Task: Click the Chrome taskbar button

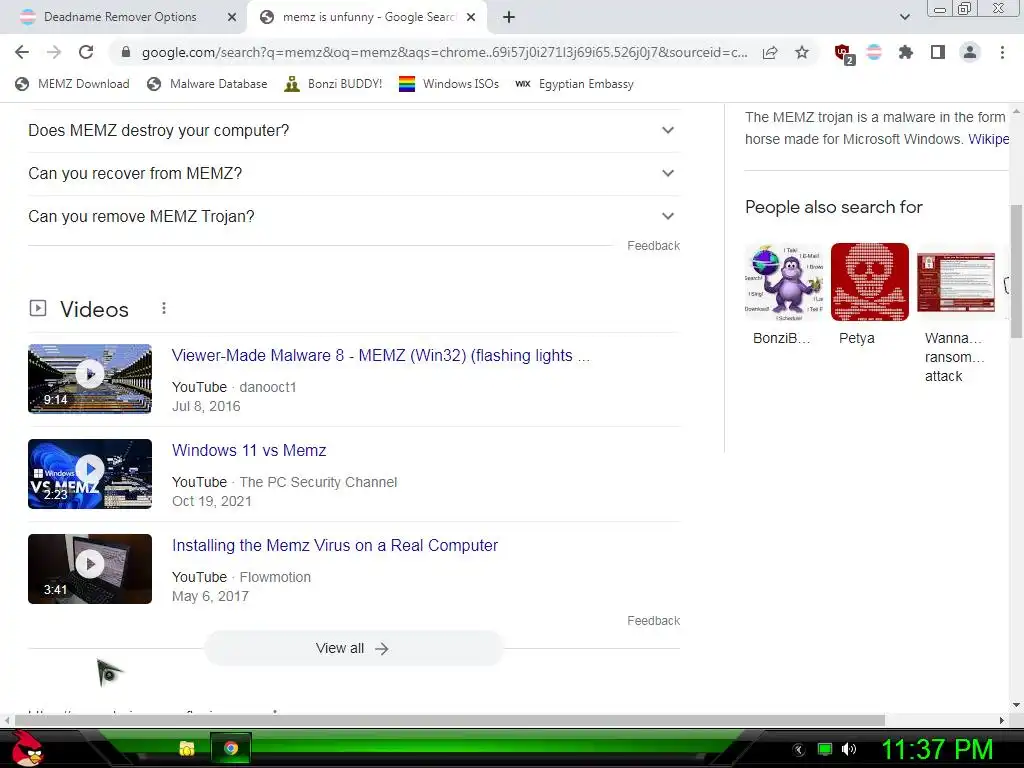Action: (231, 748)
